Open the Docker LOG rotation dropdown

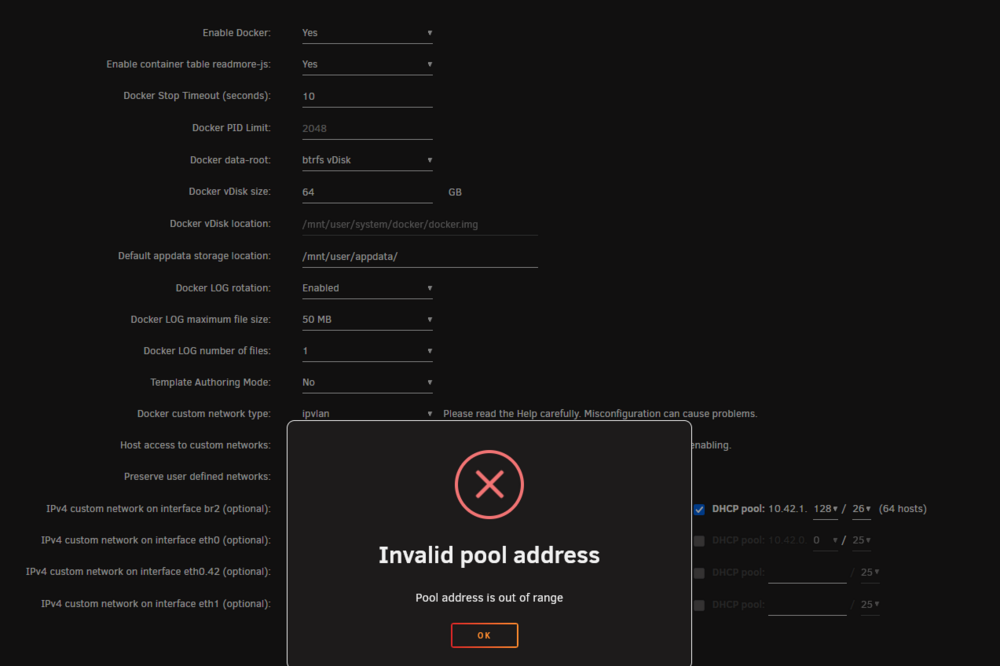(x=367, y=288)
